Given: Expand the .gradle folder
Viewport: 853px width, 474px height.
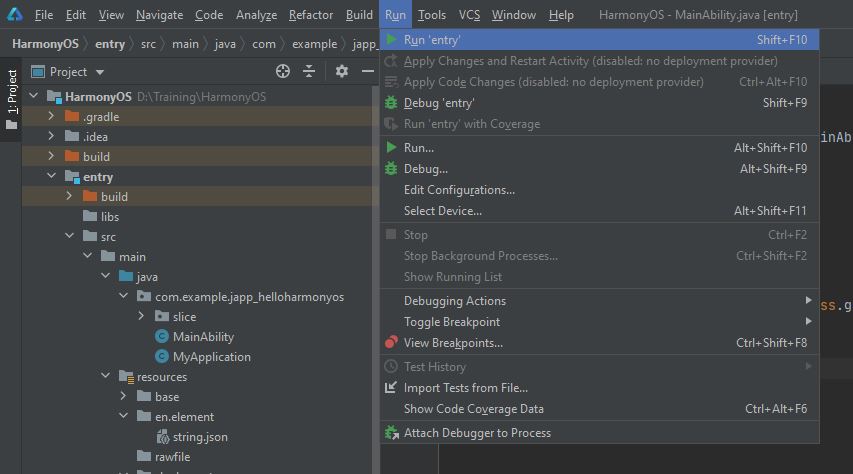Looking at the screenshot, I should pyautogui.click(x=51, y=116).
